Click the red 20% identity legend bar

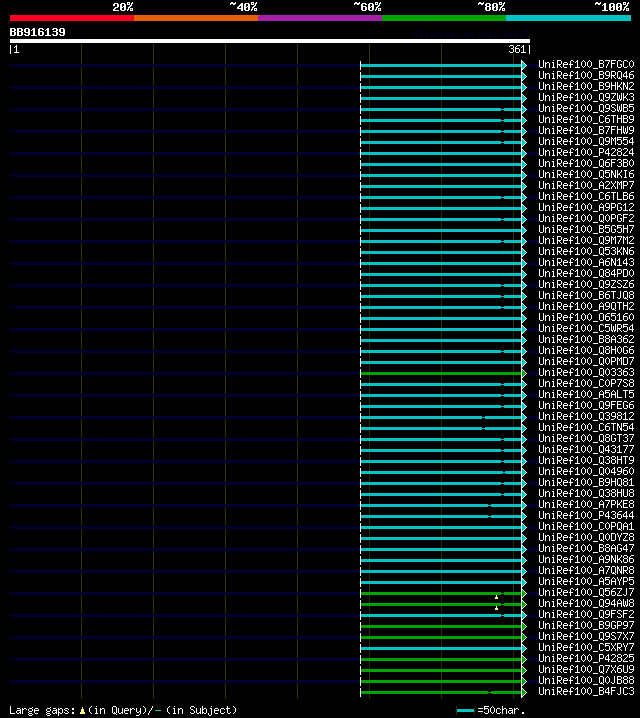tap(72, 18)
